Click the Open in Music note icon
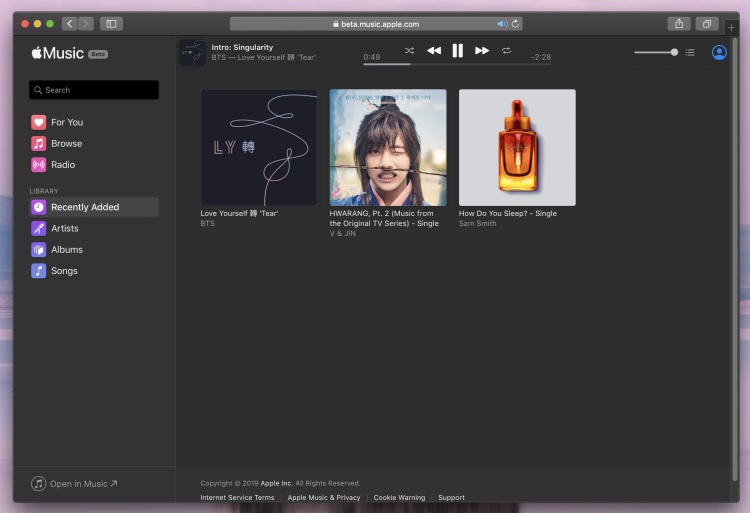Screen dimensions: 750x513 [x=38, y=484]
